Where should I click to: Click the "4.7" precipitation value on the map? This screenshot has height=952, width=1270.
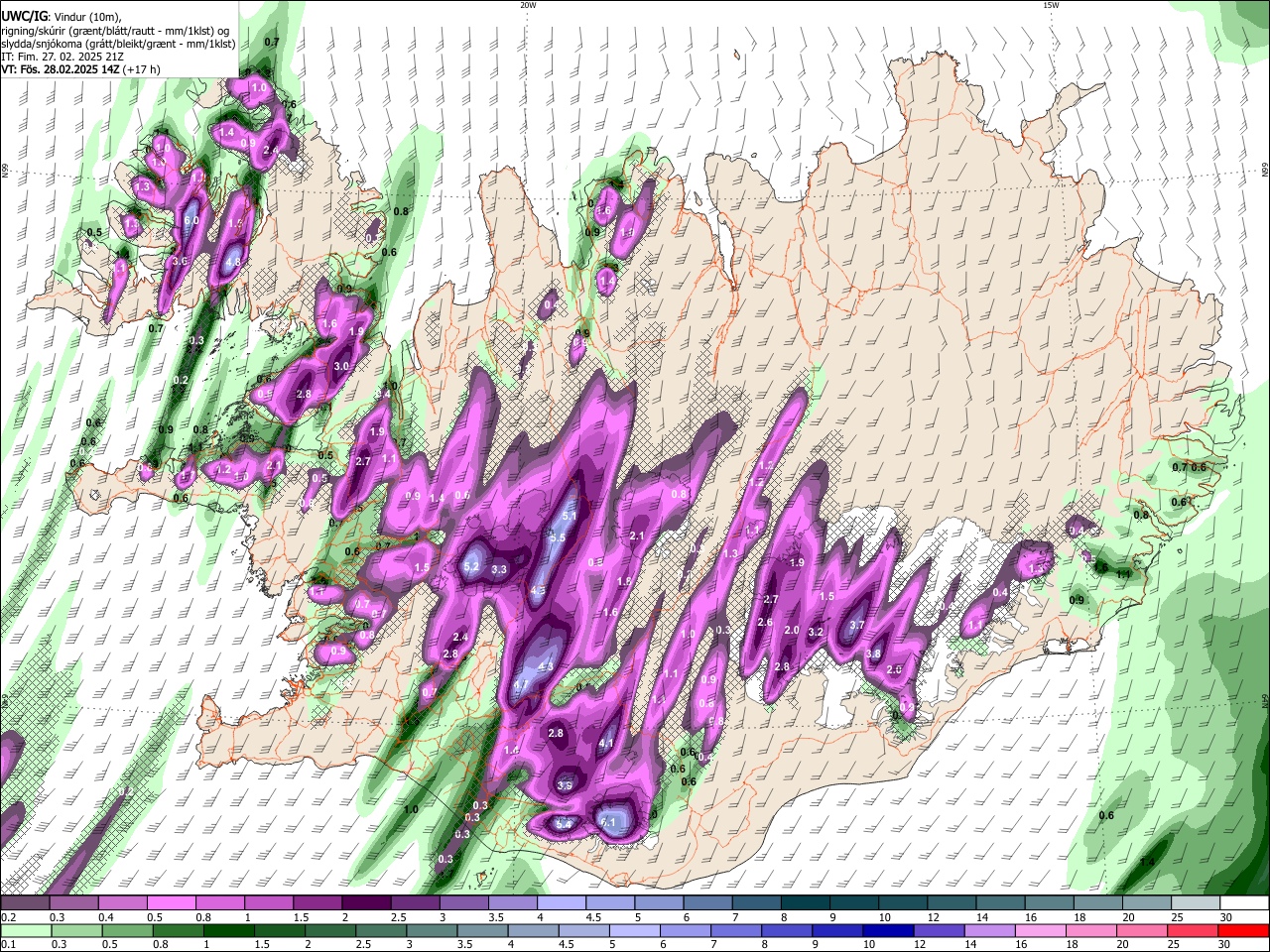pos(521,684)
